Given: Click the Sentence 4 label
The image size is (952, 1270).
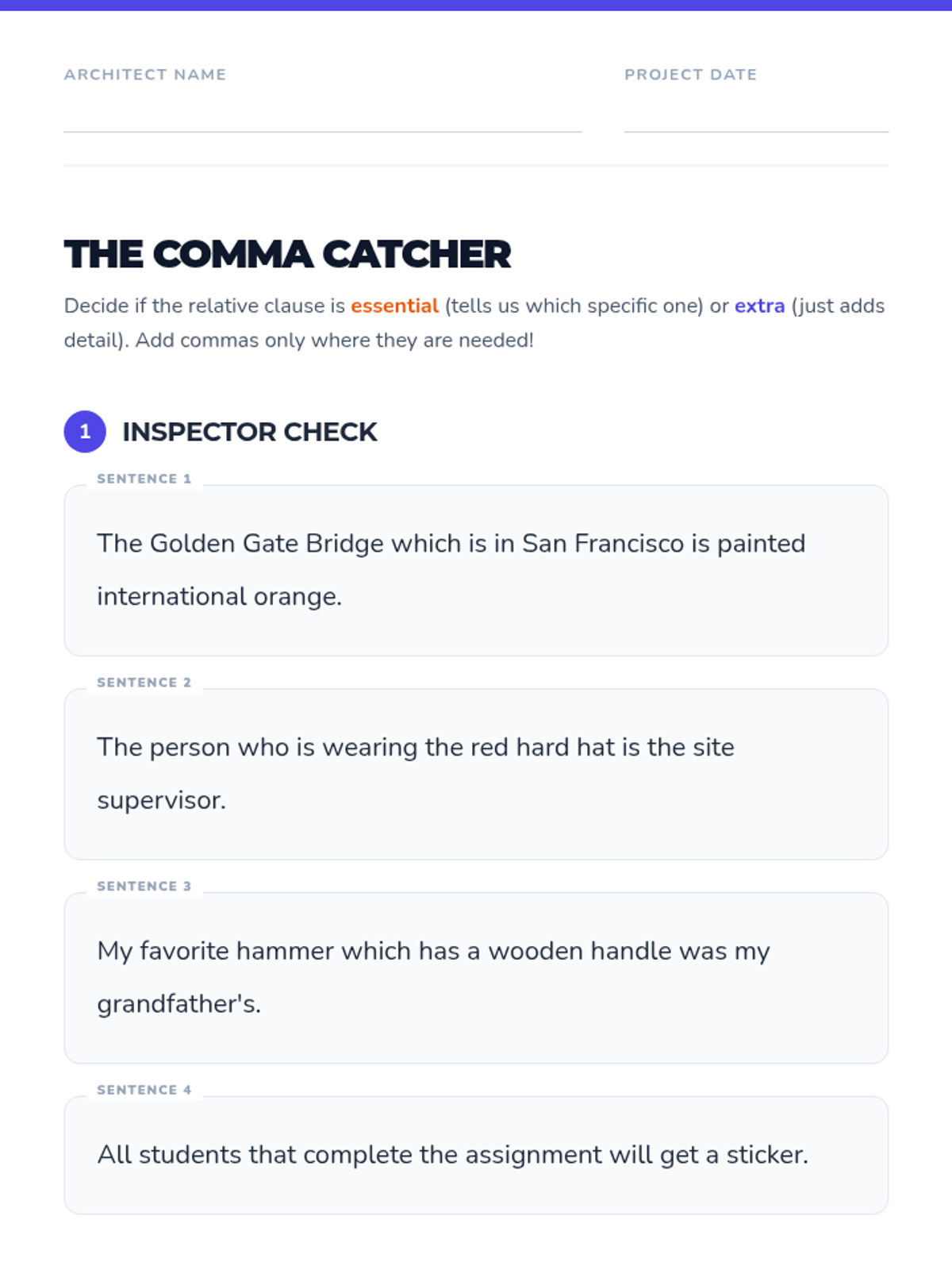Looking at the screenshot, I should (x=144, y=1090).
